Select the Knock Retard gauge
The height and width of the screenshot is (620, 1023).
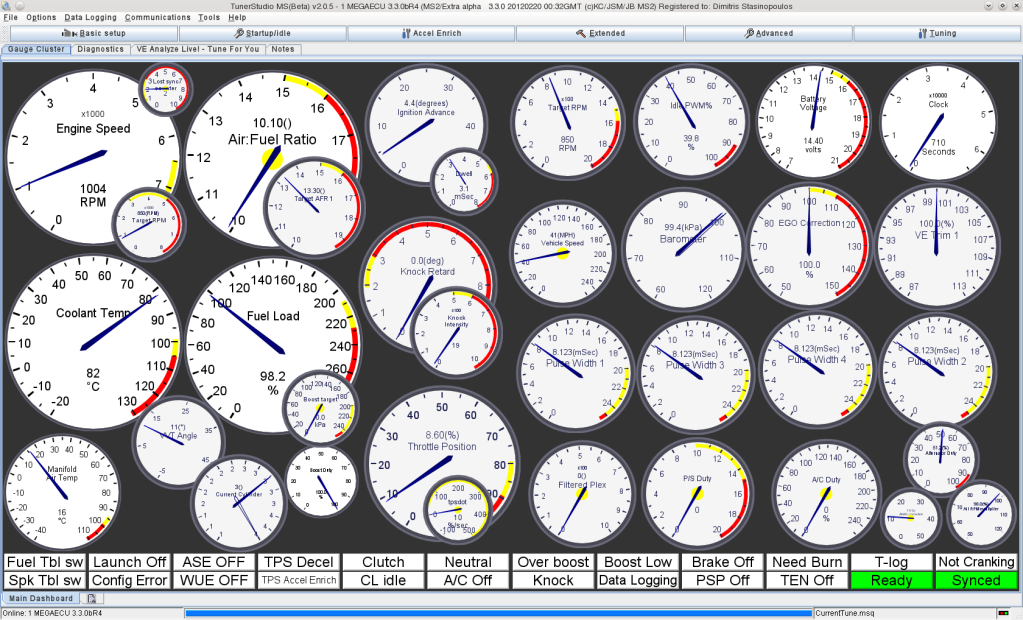point(427,285)
